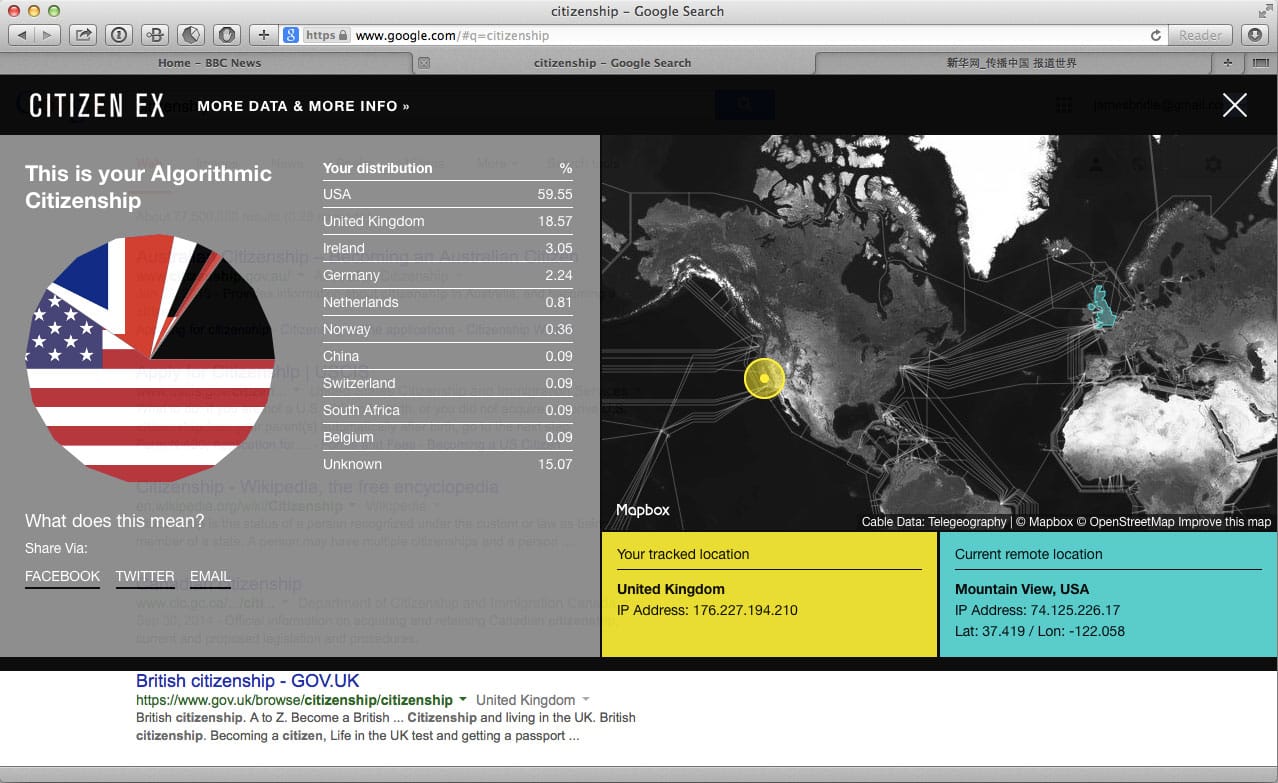Click the Reader button in the address bar
Screen dimensions: 1278x783
pos(1200,35)
